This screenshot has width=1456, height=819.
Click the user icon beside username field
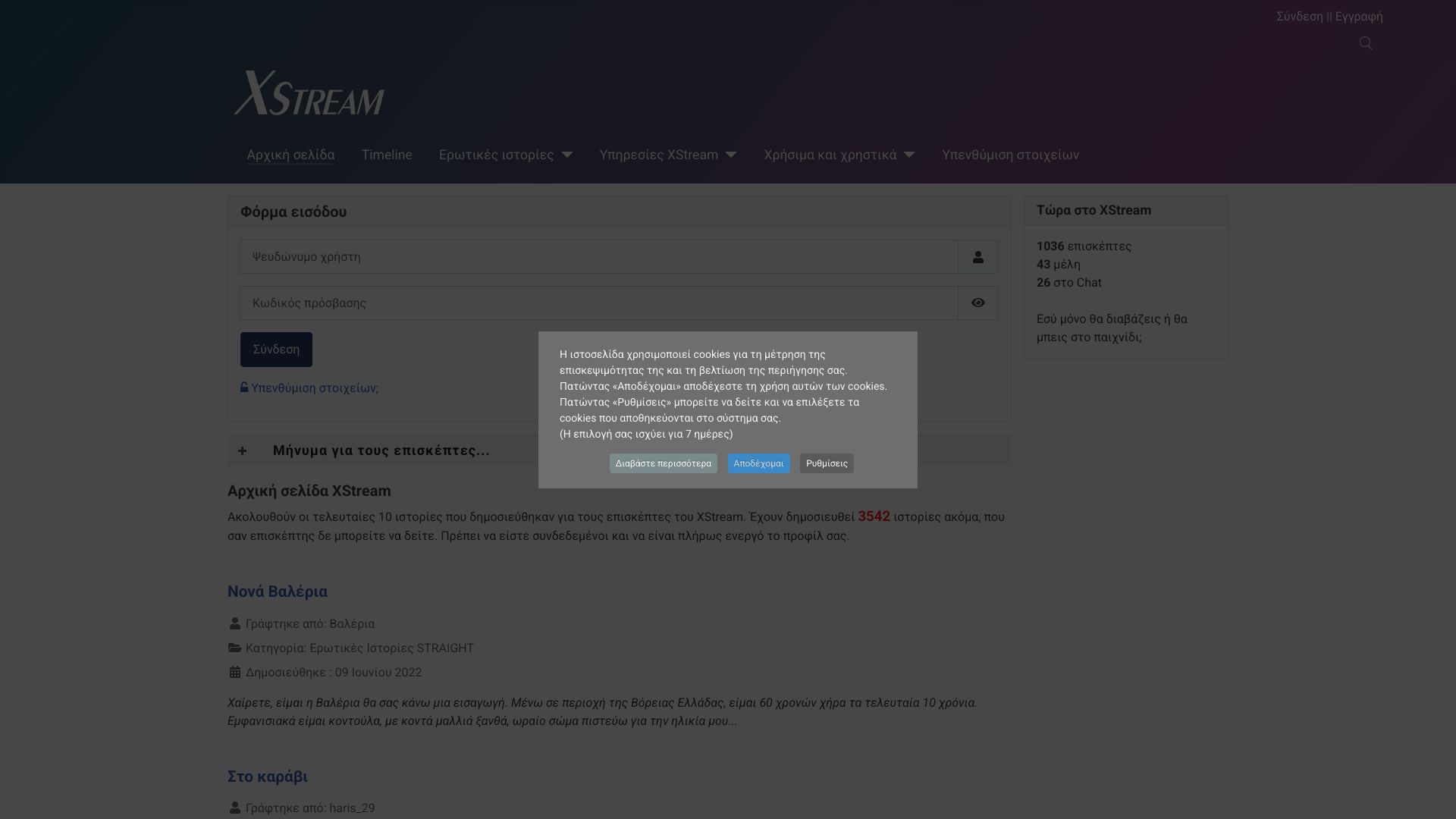click(977, 257)
